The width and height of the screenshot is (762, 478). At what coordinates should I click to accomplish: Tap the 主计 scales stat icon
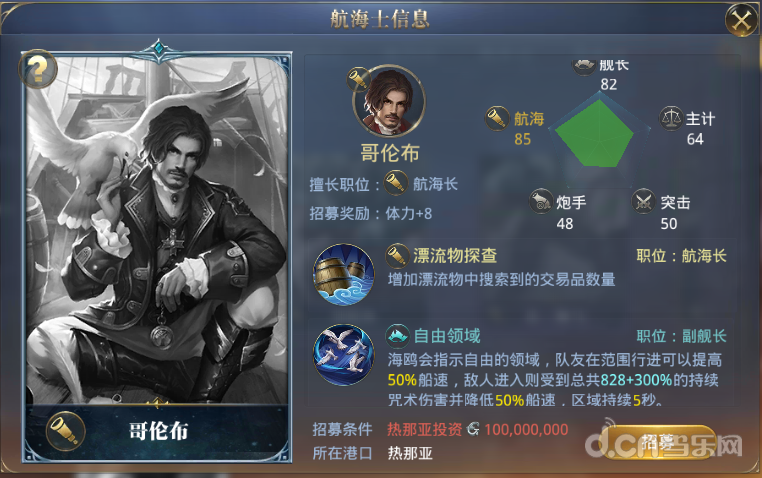[x=671, y=118]
